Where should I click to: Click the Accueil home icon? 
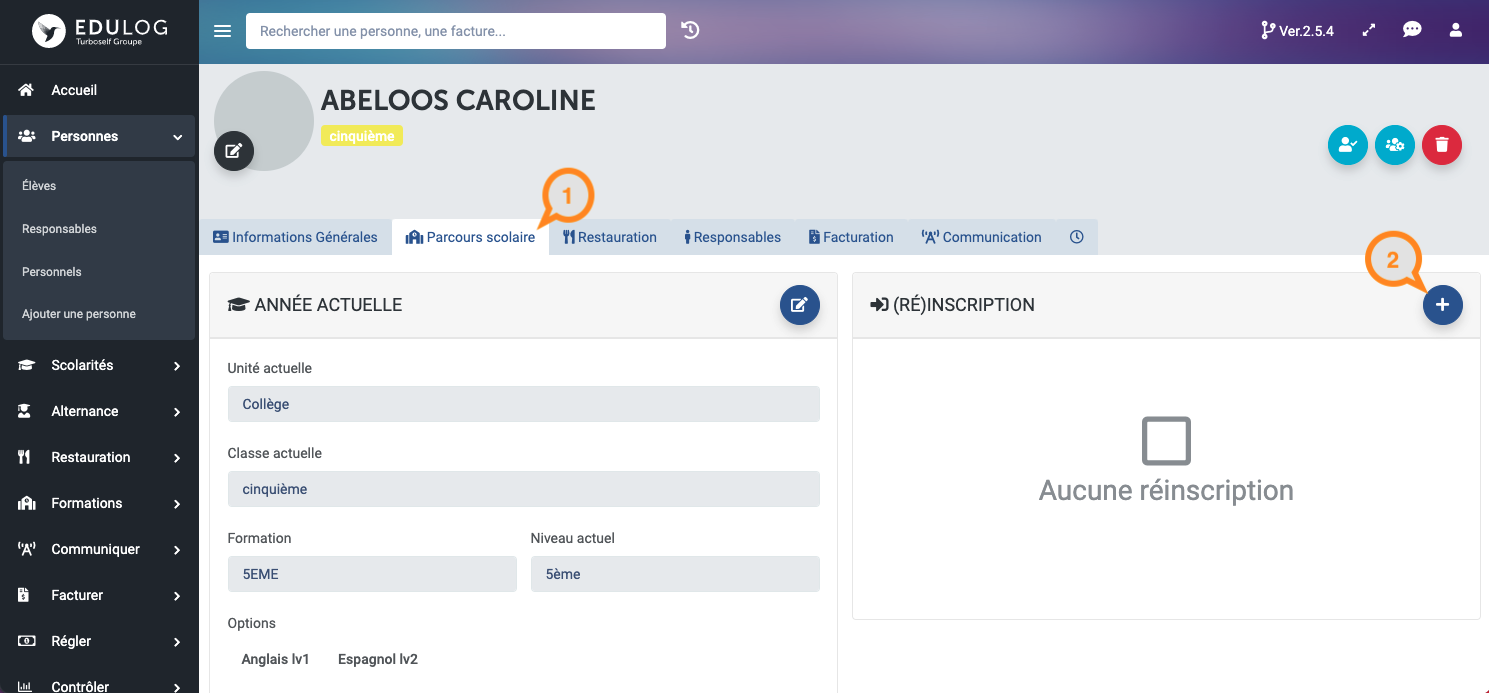coord(27,90)
